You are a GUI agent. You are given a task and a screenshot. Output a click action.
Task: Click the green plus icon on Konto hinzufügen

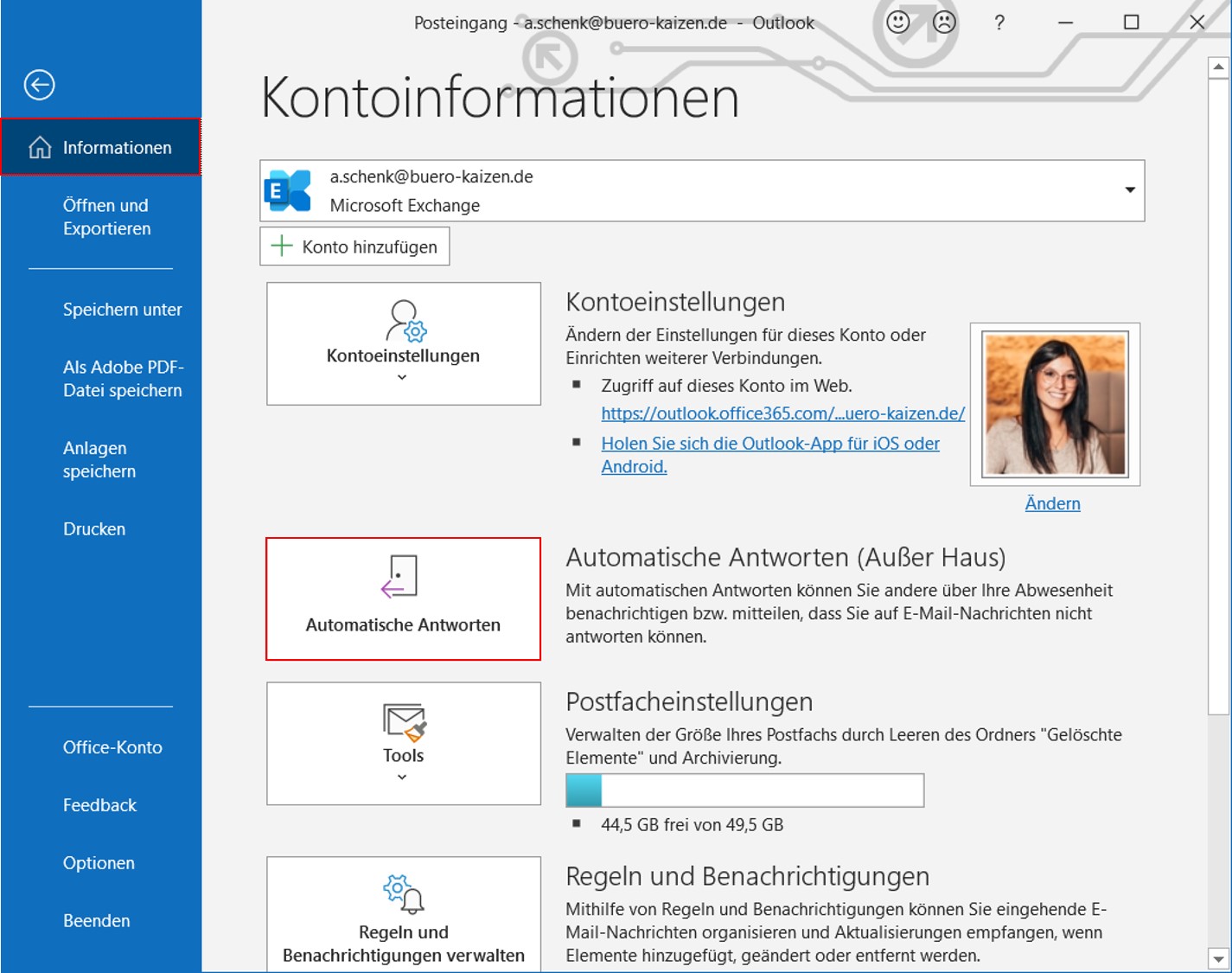point(282,246)
